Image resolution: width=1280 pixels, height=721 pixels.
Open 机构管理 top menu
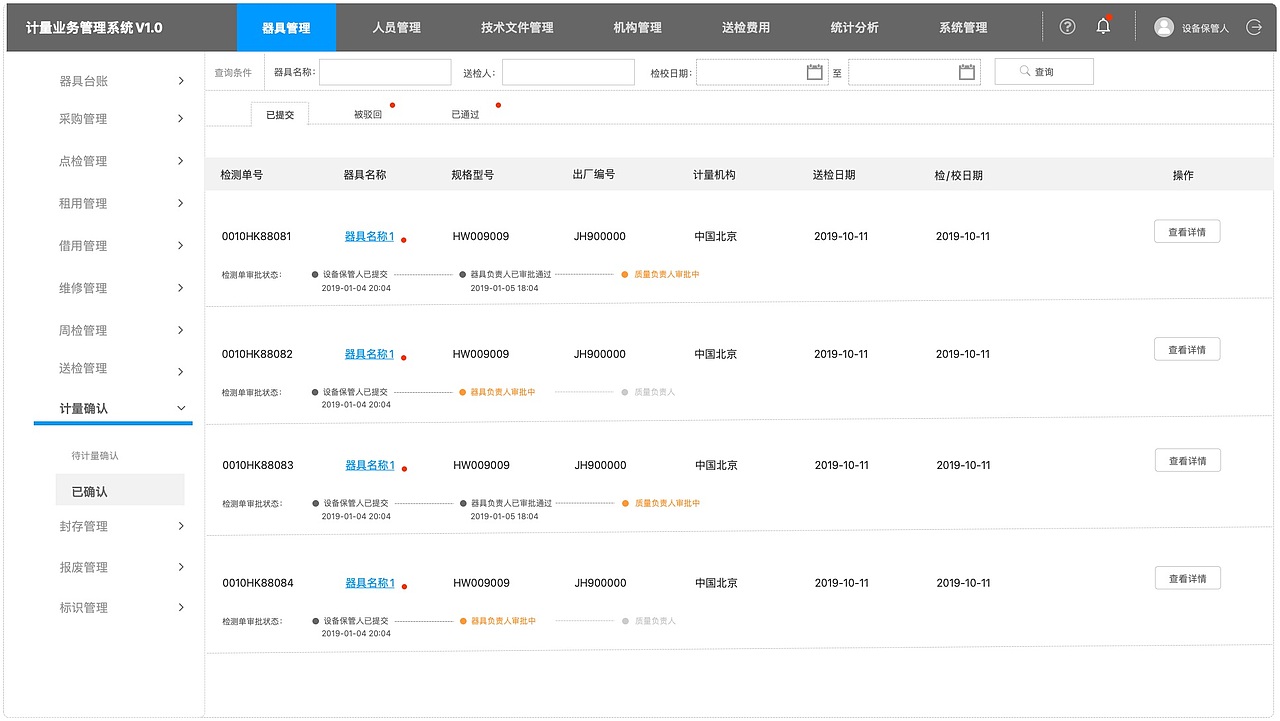point(637,28)
